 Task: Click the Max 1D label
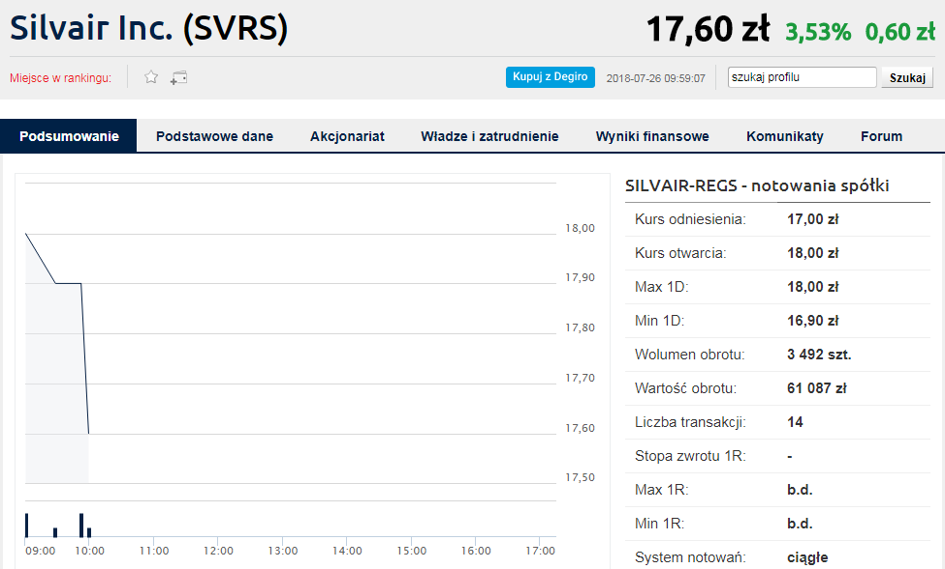(x=661, y=287)
